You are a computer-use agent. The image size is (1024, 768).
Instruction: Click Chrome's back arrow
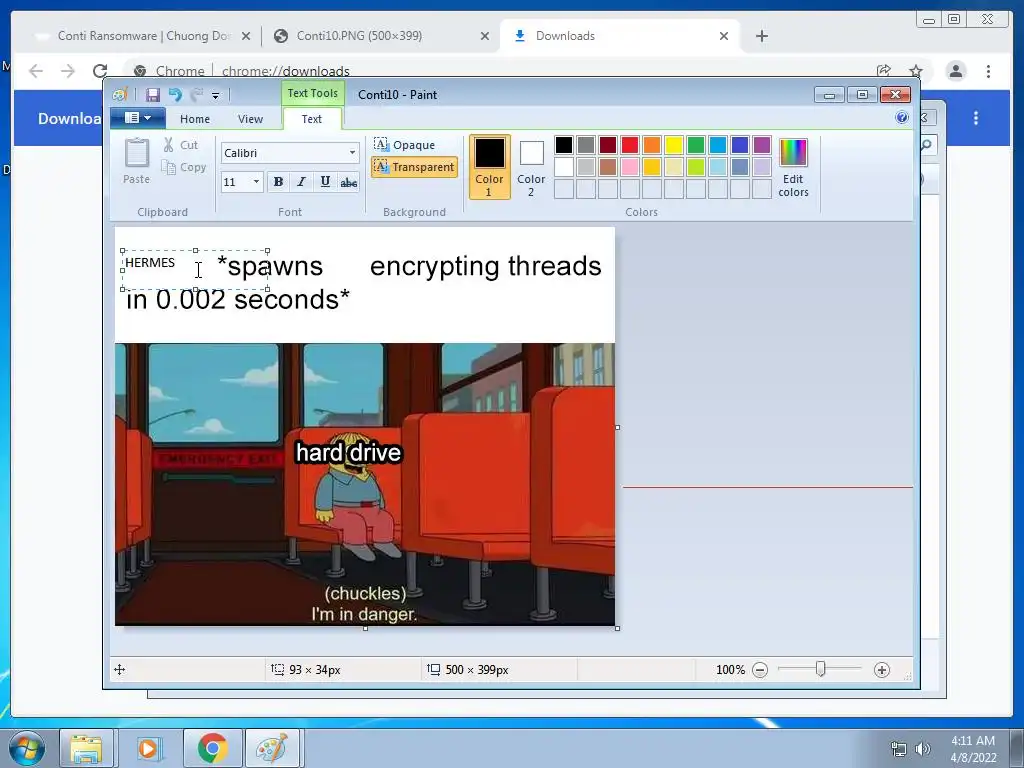click(36, 71)
